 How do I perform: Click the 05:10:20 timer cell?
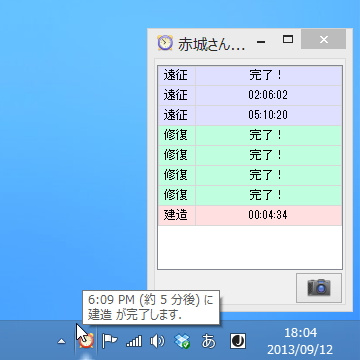pos(269,116)
